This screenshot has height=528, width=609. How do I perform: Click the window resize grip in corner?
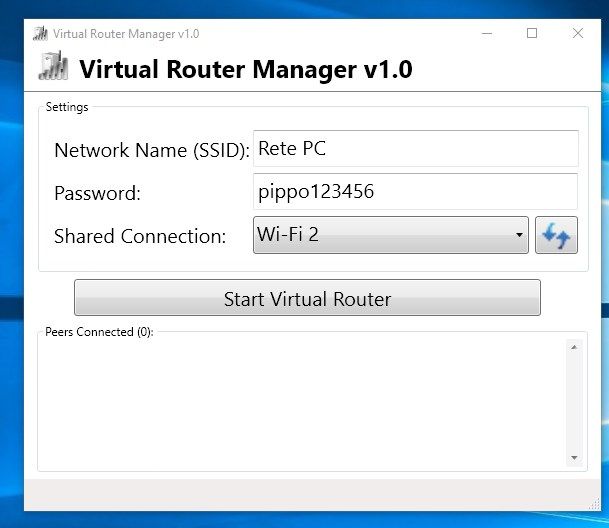click(x=594, y=504)
